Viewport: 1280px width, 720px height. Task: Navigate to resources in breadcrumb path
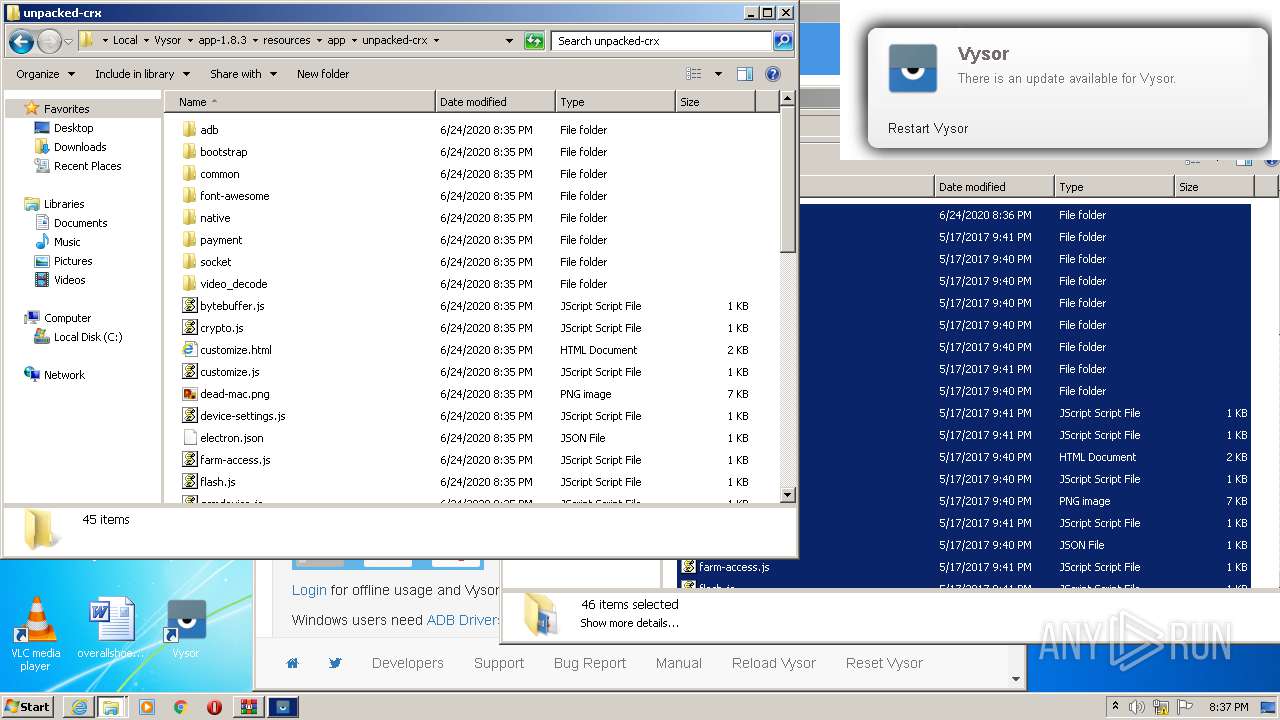(286, 41)
